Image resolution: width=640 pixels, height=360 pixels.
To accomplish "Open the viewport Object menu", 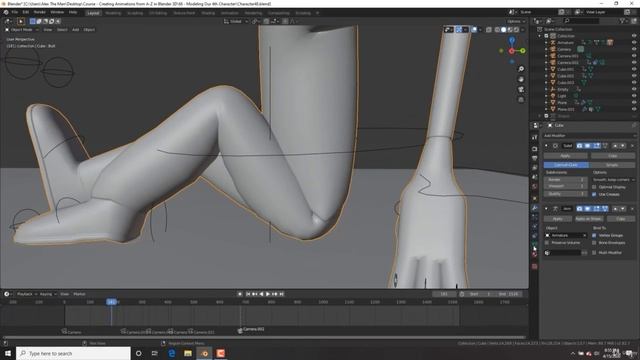I will click(89, 30).
